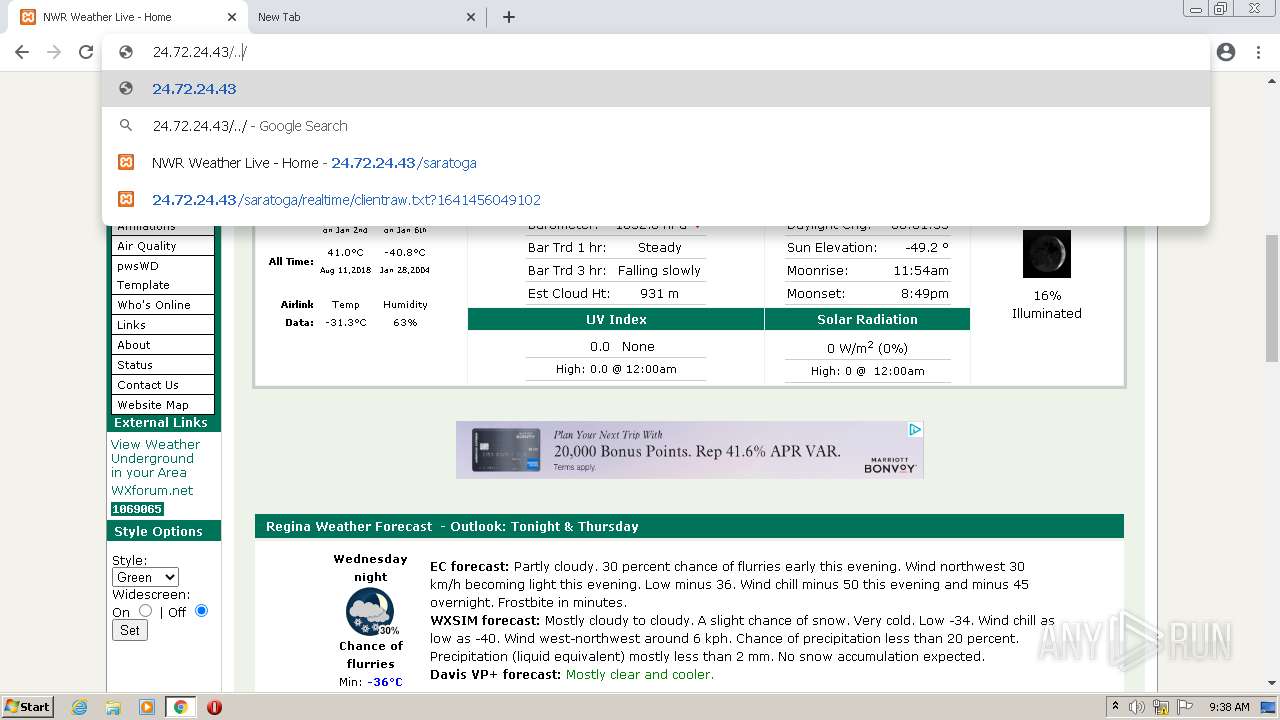Click the Chrome taskbar icon
Image resolution: width=1280 pixels, height=720 pixels.
[180, 707]
